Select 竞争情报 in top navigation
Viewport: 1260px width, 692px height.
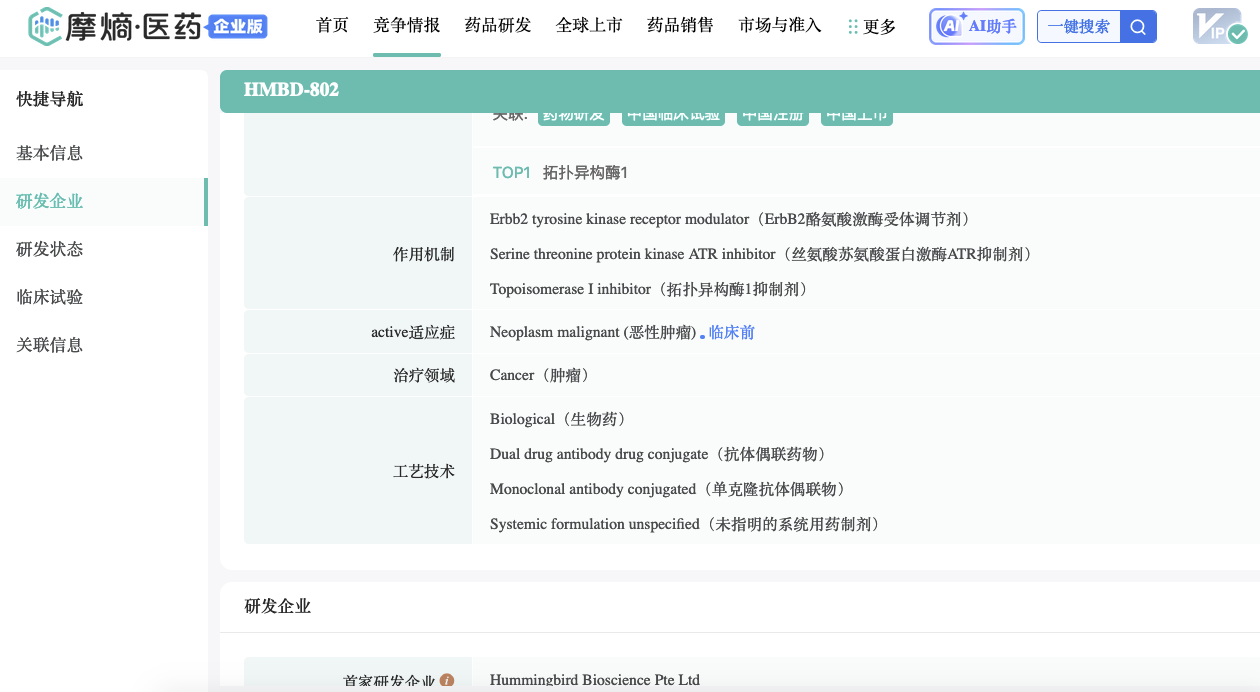(406, 26)
